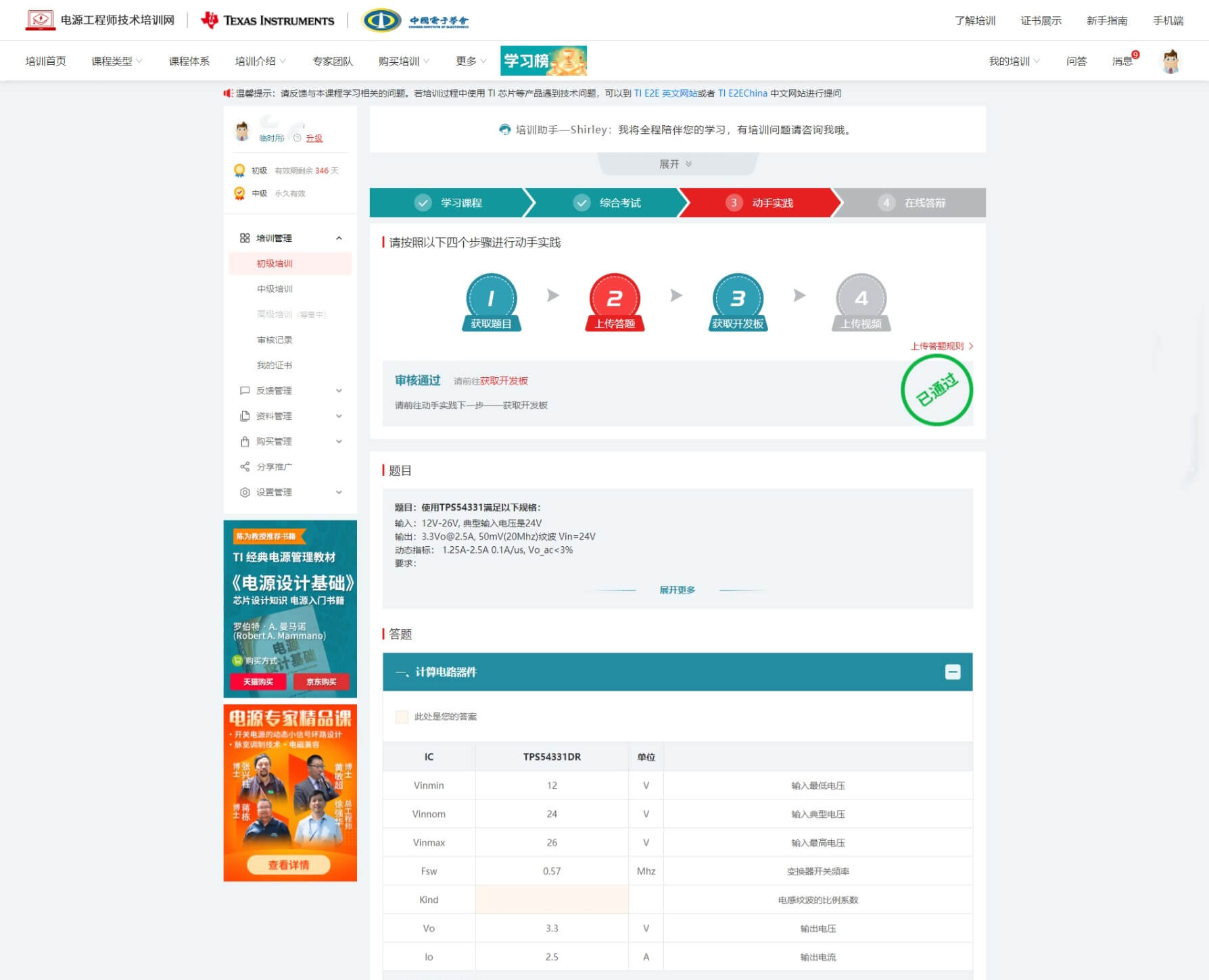This screenshot has width=1209, height=980.
Task: Click the profile avatar in the sidebar
Action: tap(242, 131)
